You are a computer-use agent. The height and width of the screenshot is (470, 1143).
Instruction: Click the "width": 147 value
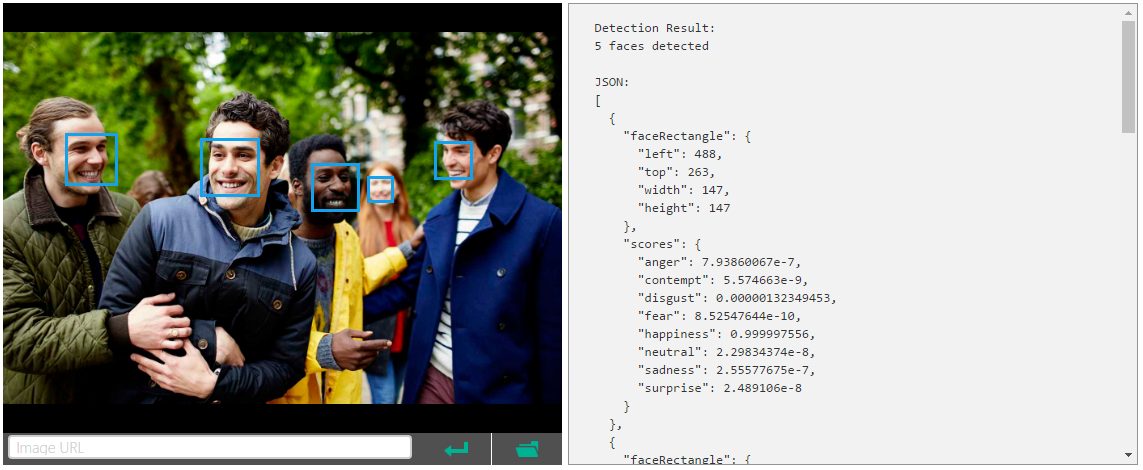684,190
